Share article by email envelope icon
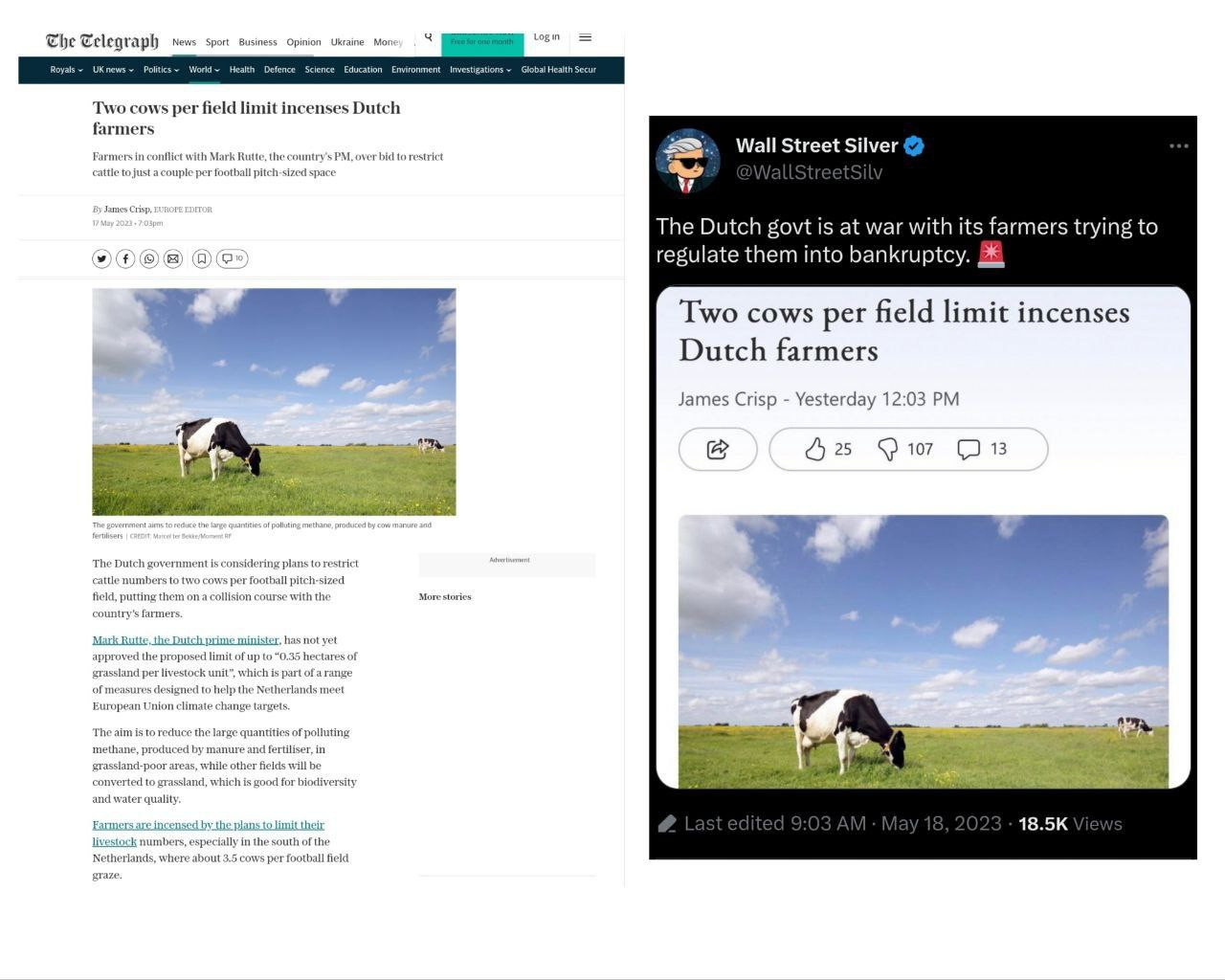The height and width of the screenshot is (980, 1225). pyautogui.click(x=173, y=258)
